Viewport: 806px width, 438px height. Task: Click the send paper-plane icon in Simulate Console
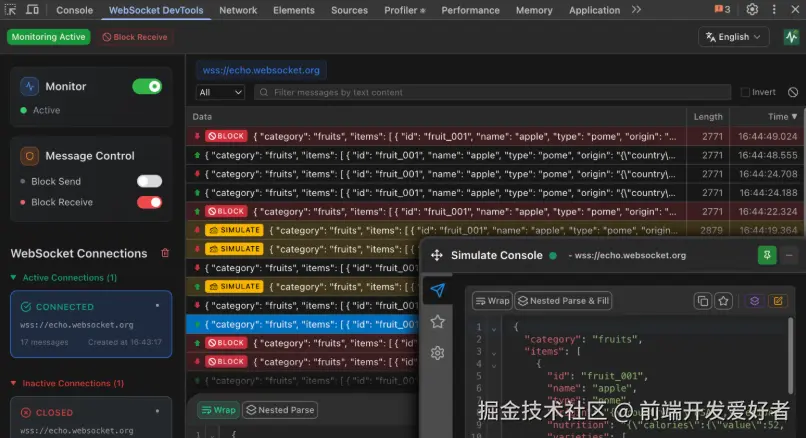tap(437, 290)
